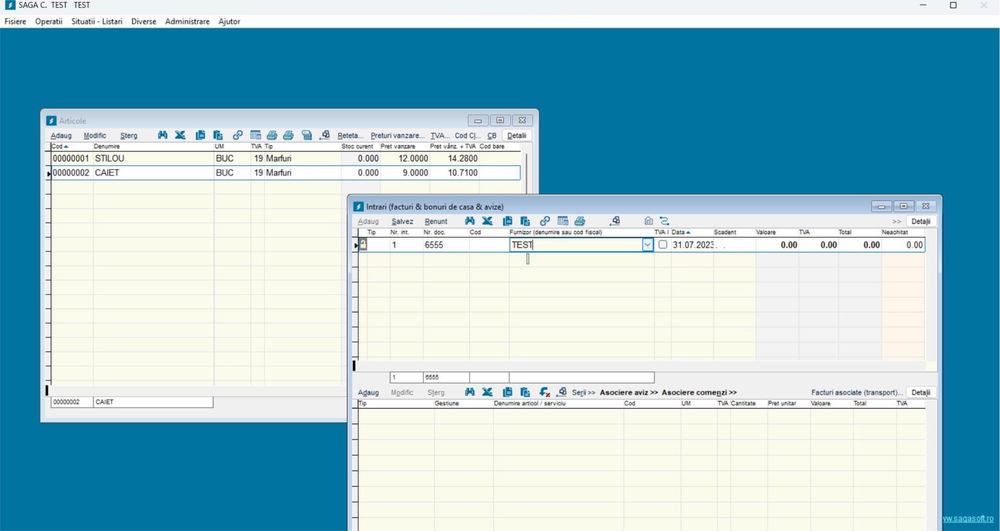The width and height of the screenshot is (1000, 531).
Task: Click Detalii button in Articole window
Action: point(517,136)
